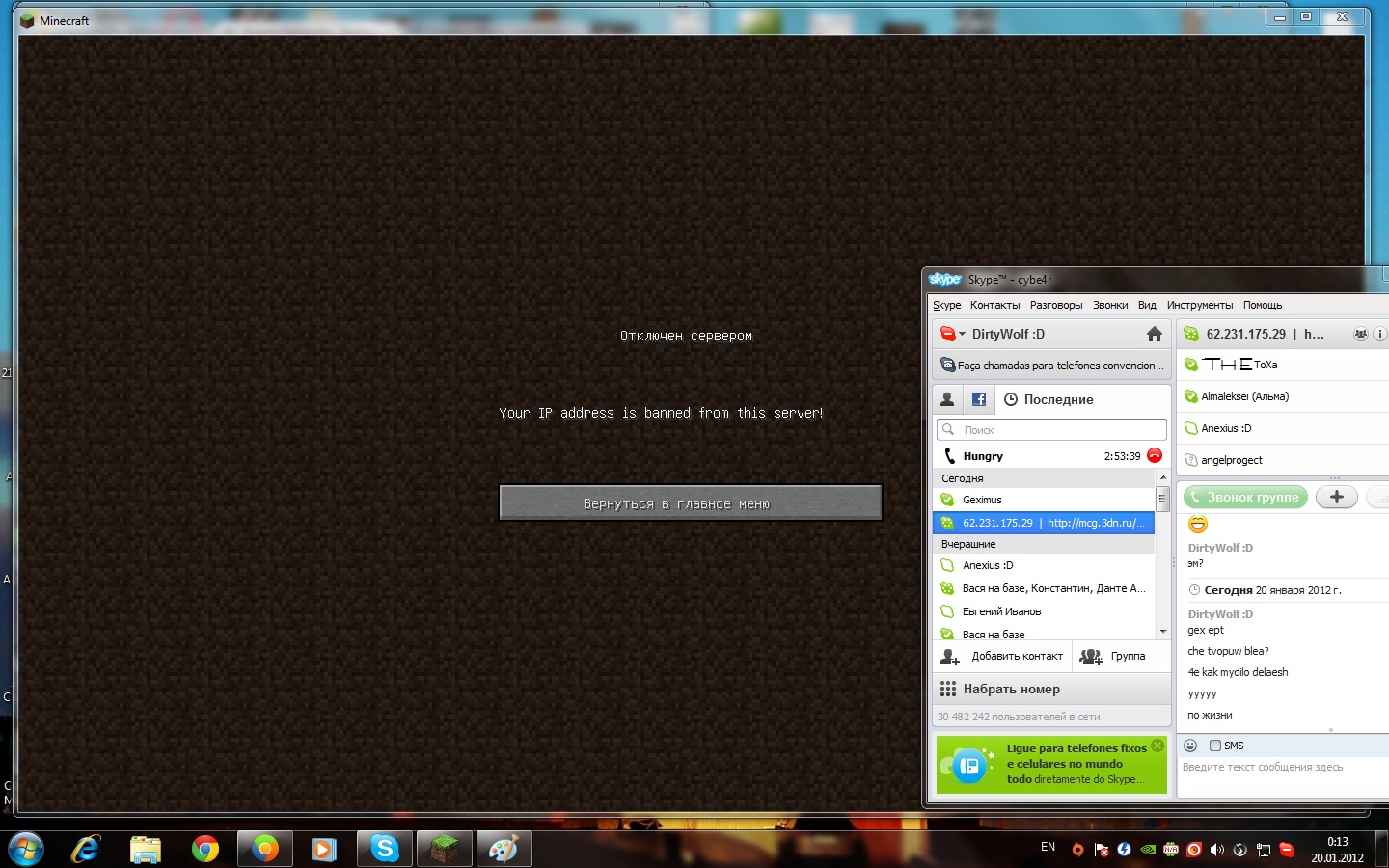Select participant Almaleksei (Альма)
The width and height of the screenshot is (1389, 868).
(1283, 396)
